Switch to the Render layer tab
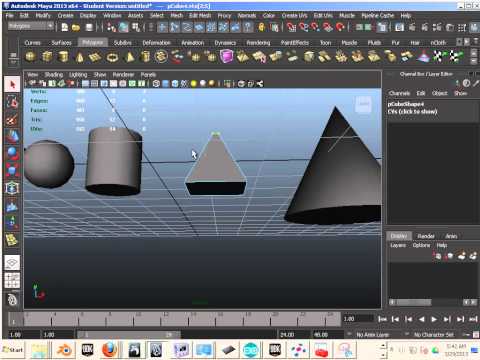This screenshot has height=360, width=480. coord(426,236)
